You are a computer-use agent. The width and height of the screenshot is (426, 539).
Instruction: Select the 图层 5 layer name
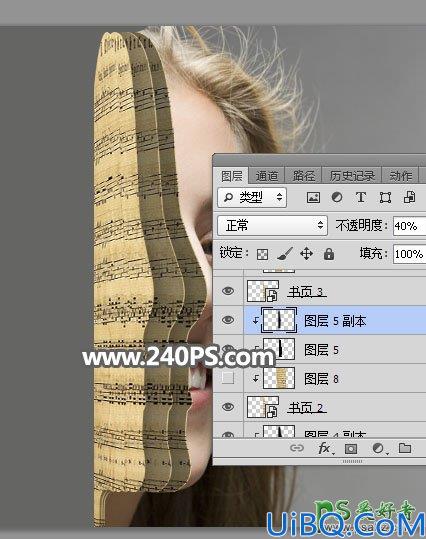coord(321,350)
